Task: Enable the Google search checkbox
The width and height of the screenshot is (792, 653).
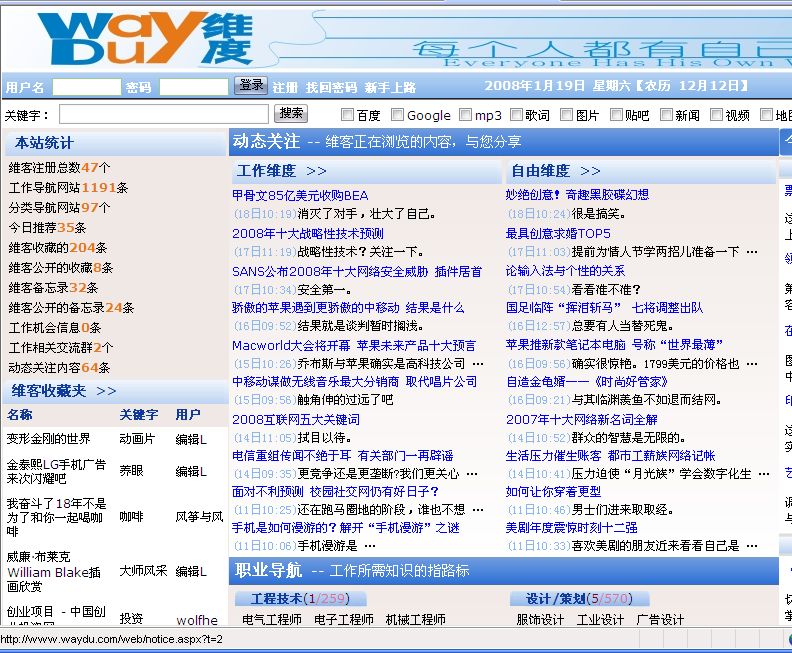Action: click(398, 115)
